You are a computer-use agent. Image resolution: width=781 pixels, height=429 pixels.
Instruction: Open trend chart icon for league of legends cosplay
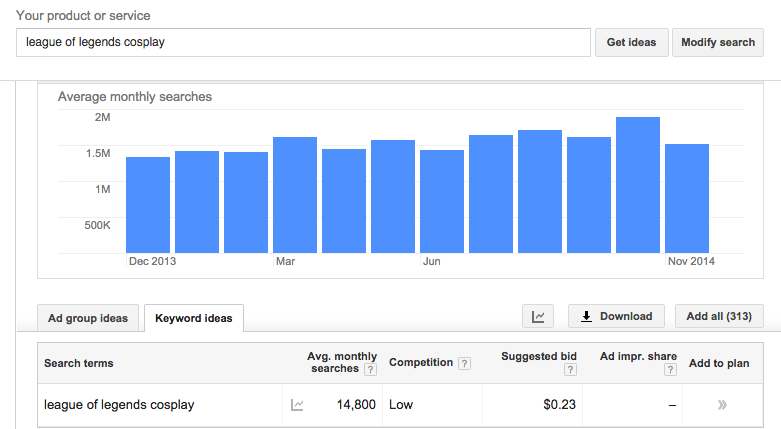pos(297,405)
